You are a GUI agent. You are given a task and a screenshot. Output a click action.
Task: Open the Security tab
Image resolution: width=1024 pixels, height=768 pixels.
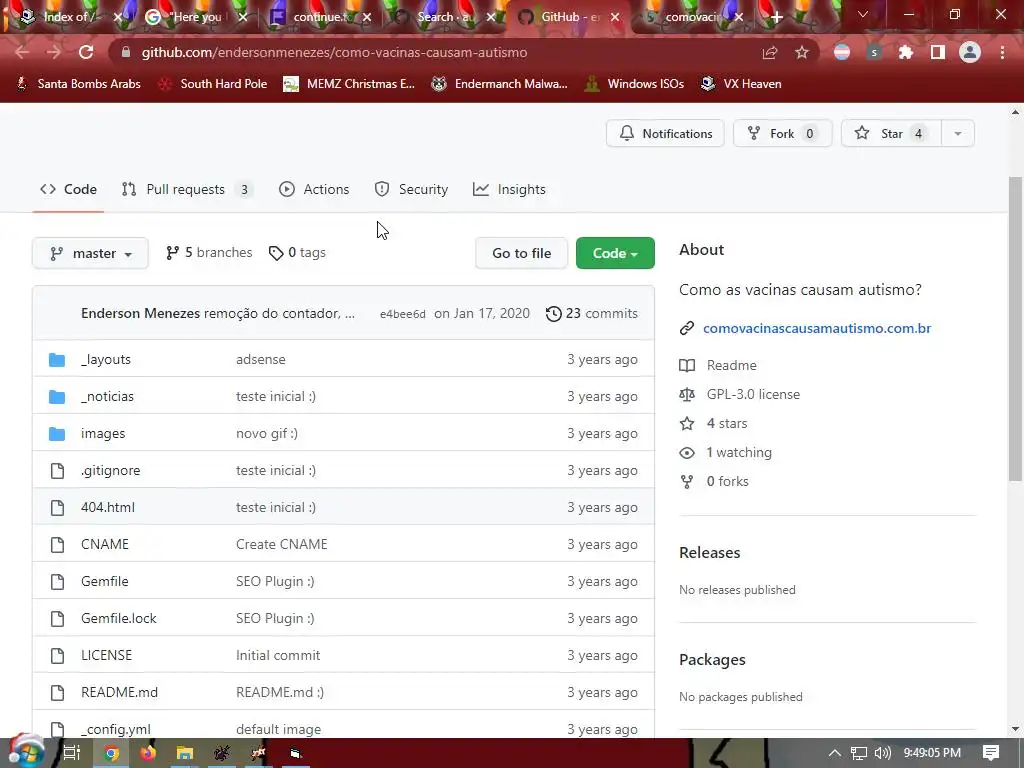(x=411, y=189)
